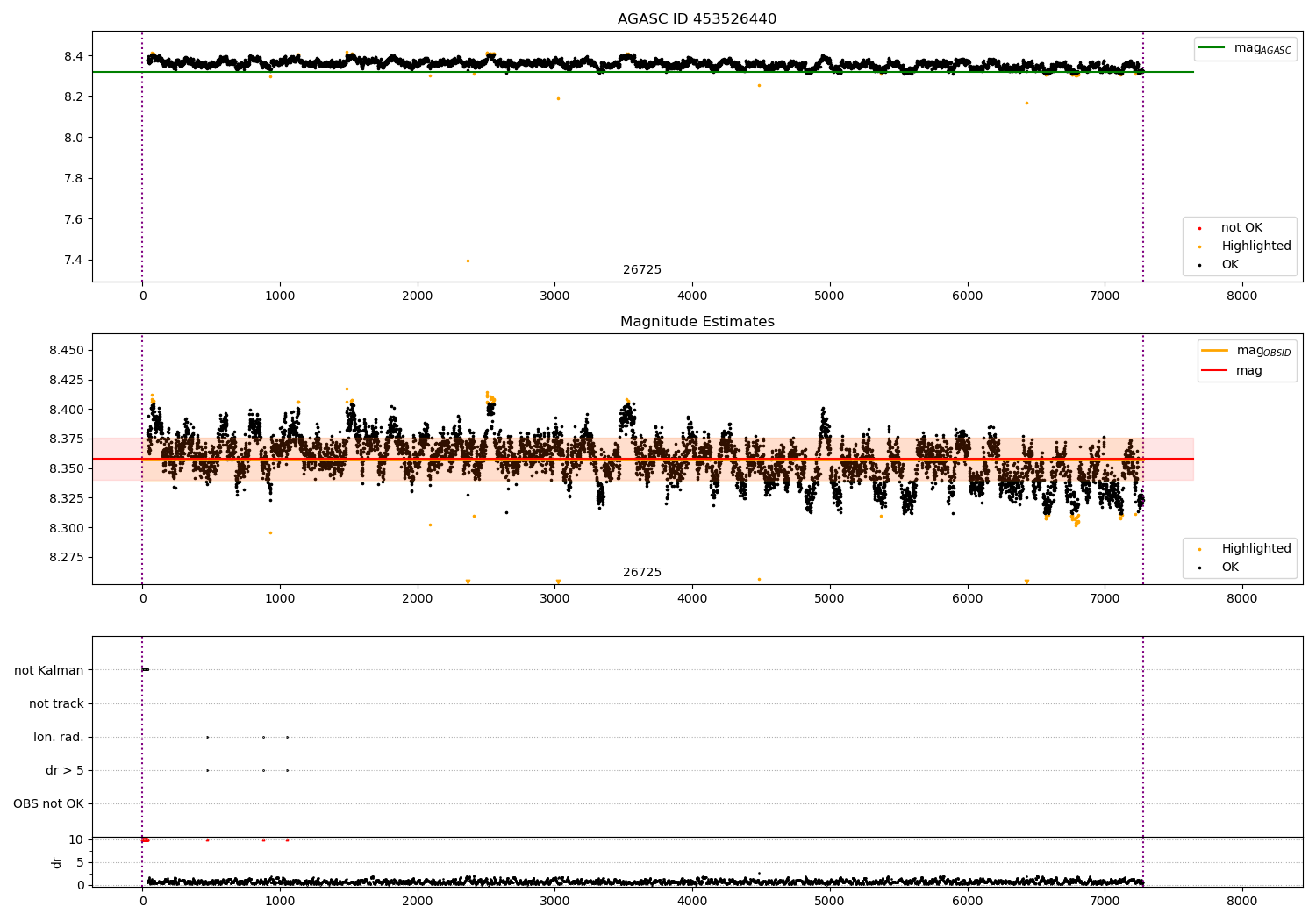Select the 'not OK' legend entry in top plot
The height and width of the screenshot is (921, 1316).
pyautogui.click(x=1241, y=227)
